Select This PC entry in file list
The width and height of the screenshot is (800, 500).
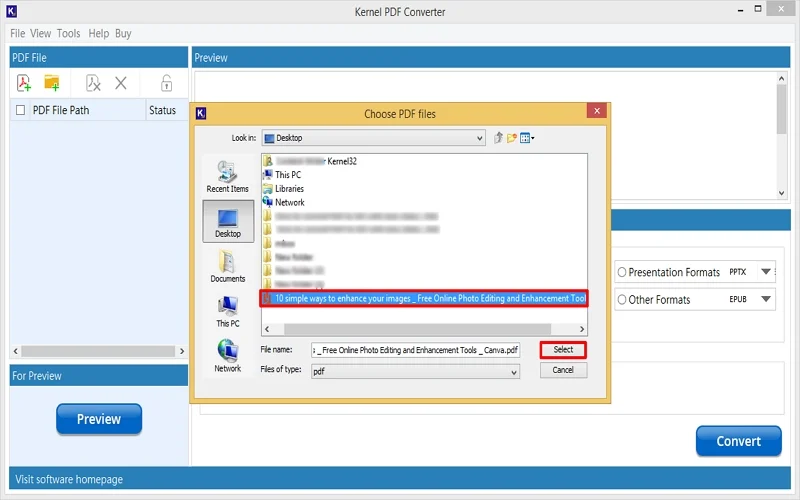point(282,175)
